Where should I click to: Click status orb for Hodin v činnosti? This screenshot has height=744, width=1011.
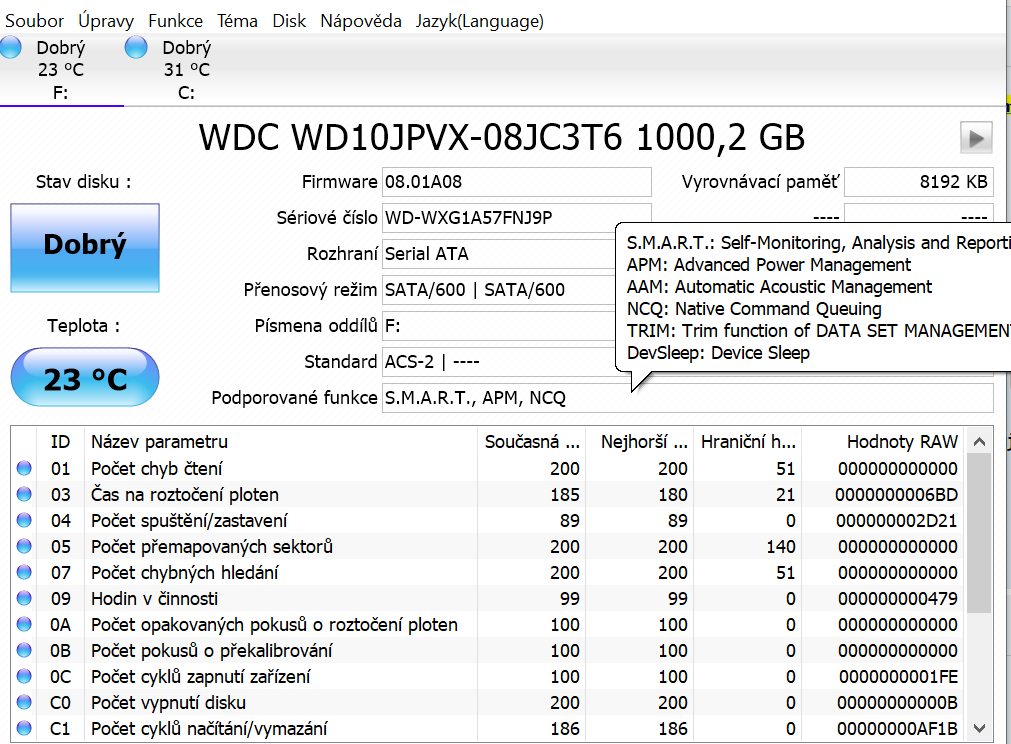(24, 599)
